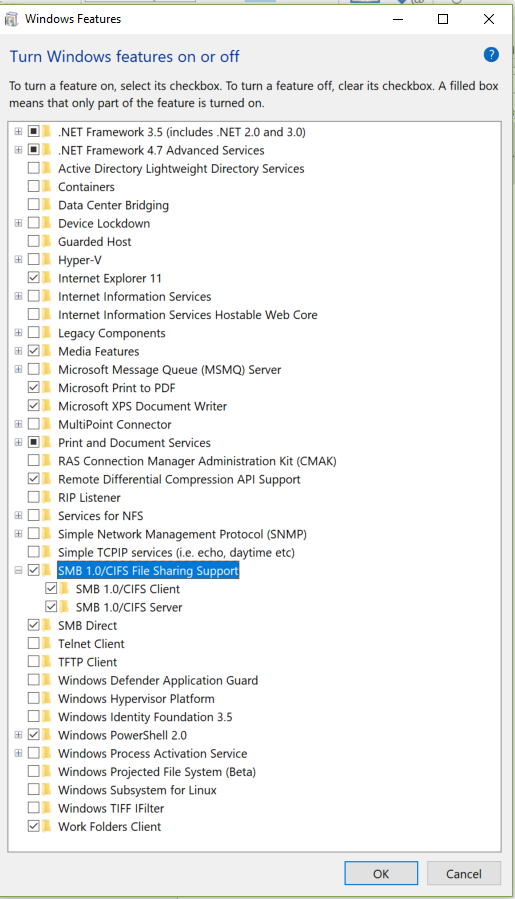Expand the Hyper-V tree node

coord(18,260)
